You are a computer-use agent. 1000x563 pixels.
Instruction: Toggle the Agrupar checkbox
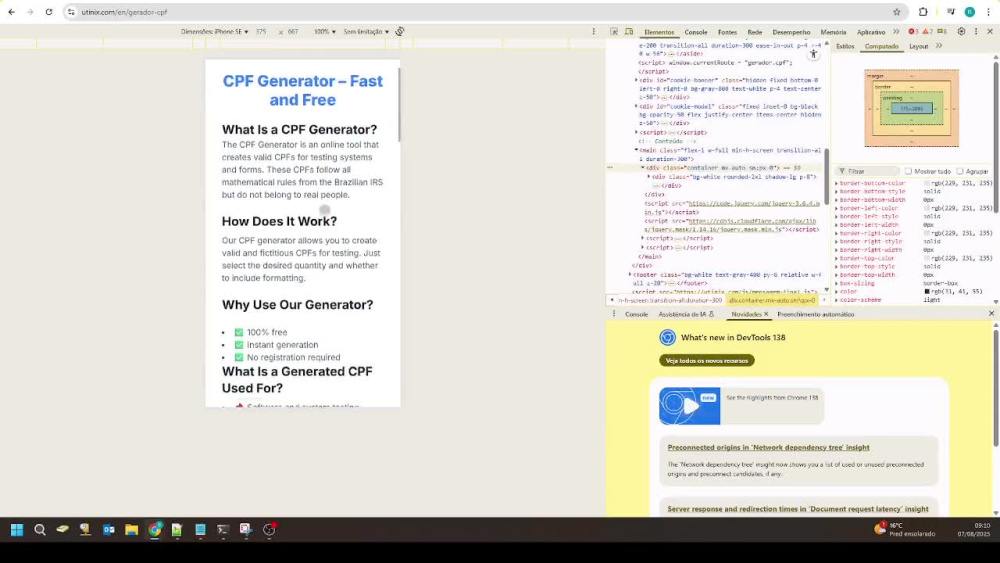click(x=959, y=171)
